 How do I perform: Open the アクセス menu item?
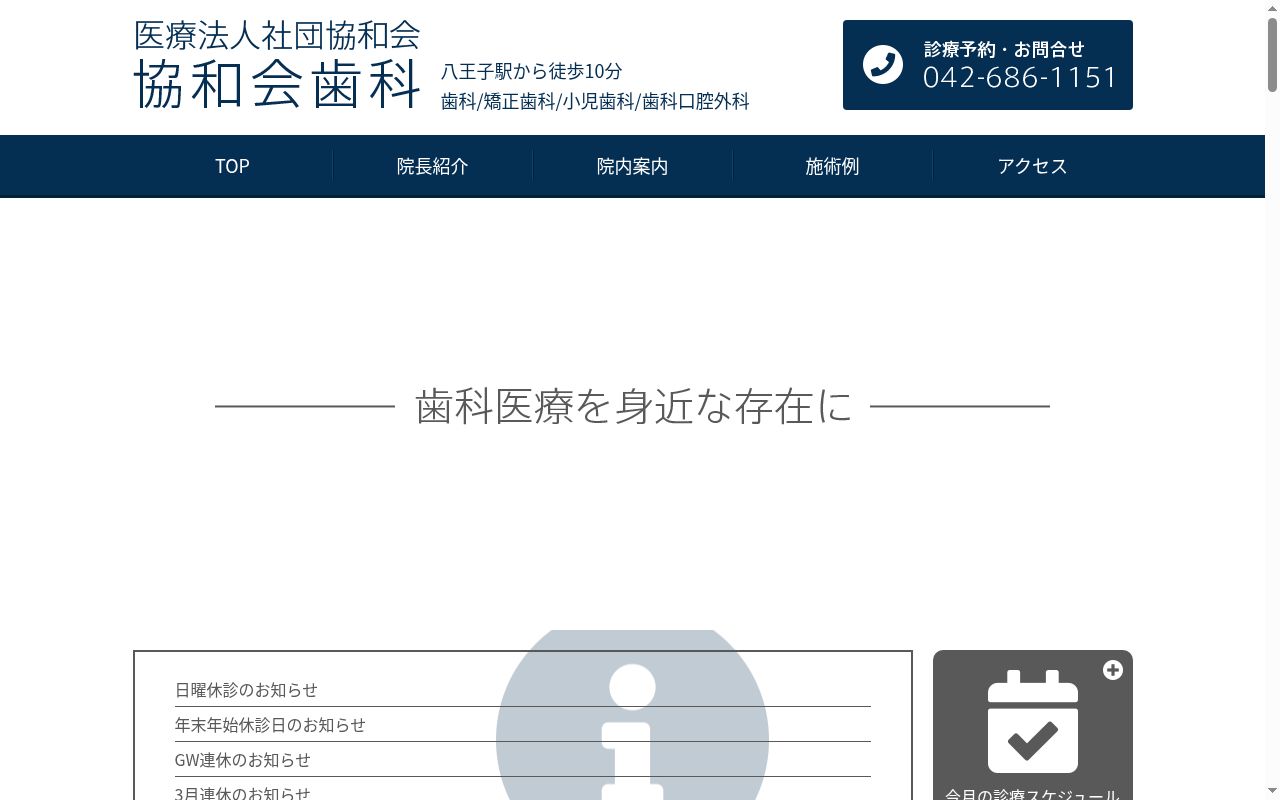[1032, 166]
